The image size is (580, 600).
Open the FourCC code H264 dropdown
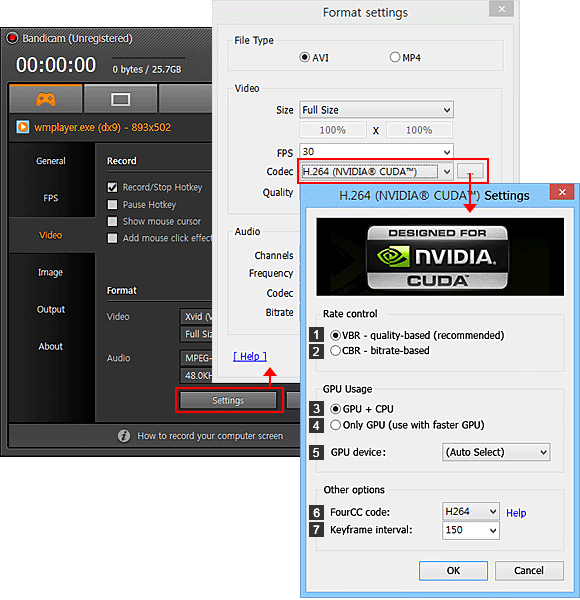pyautogui.click(x=471, y=512)
